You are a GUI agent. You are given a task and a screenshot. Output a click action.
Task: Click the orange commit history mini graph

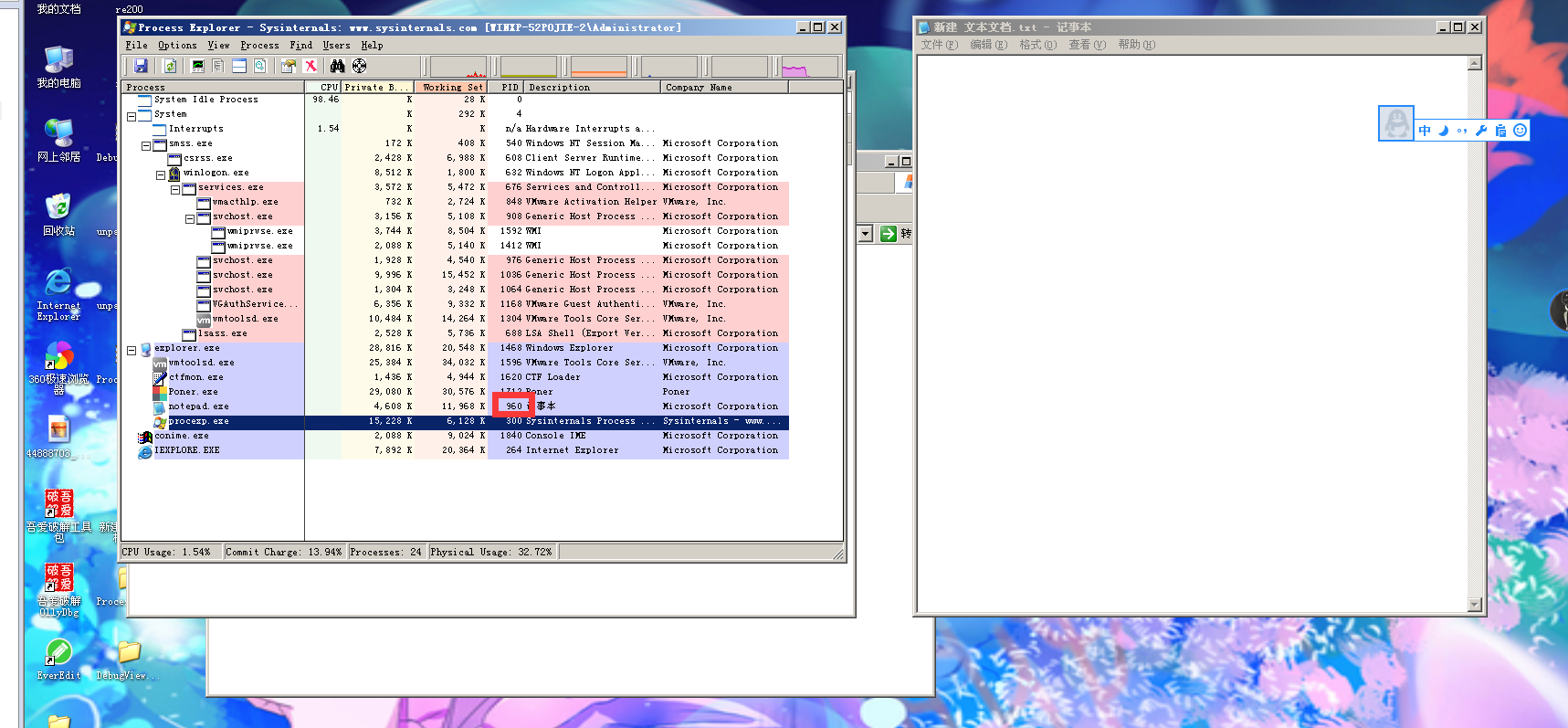tap(599, 67)
